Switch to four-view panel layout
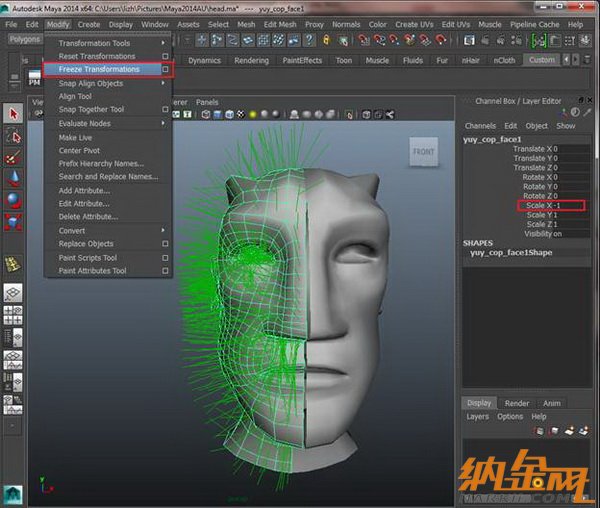This screenshot has height=508, width=600. (13, 315)
